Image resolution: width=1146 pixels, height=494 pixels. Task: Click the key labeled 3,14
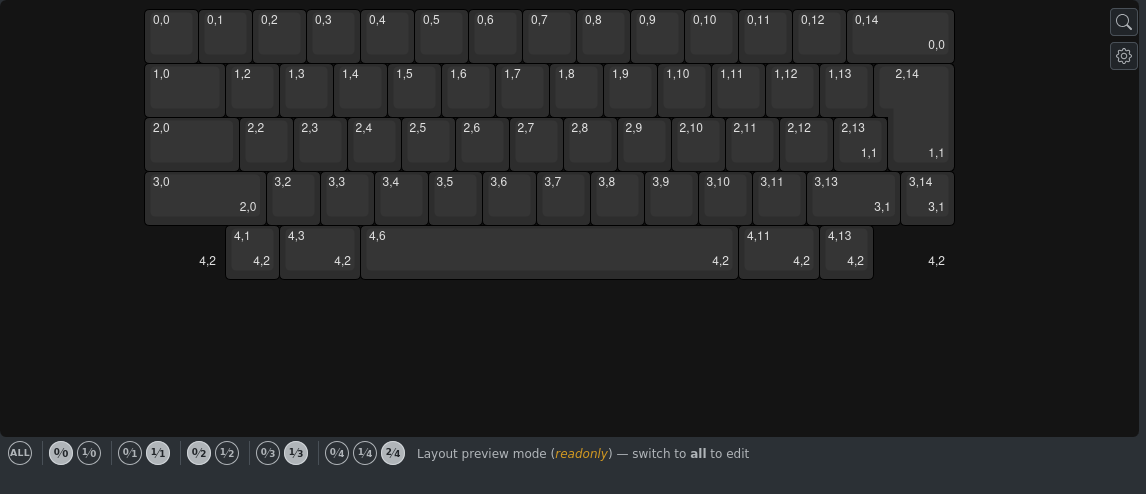(927, 198)
